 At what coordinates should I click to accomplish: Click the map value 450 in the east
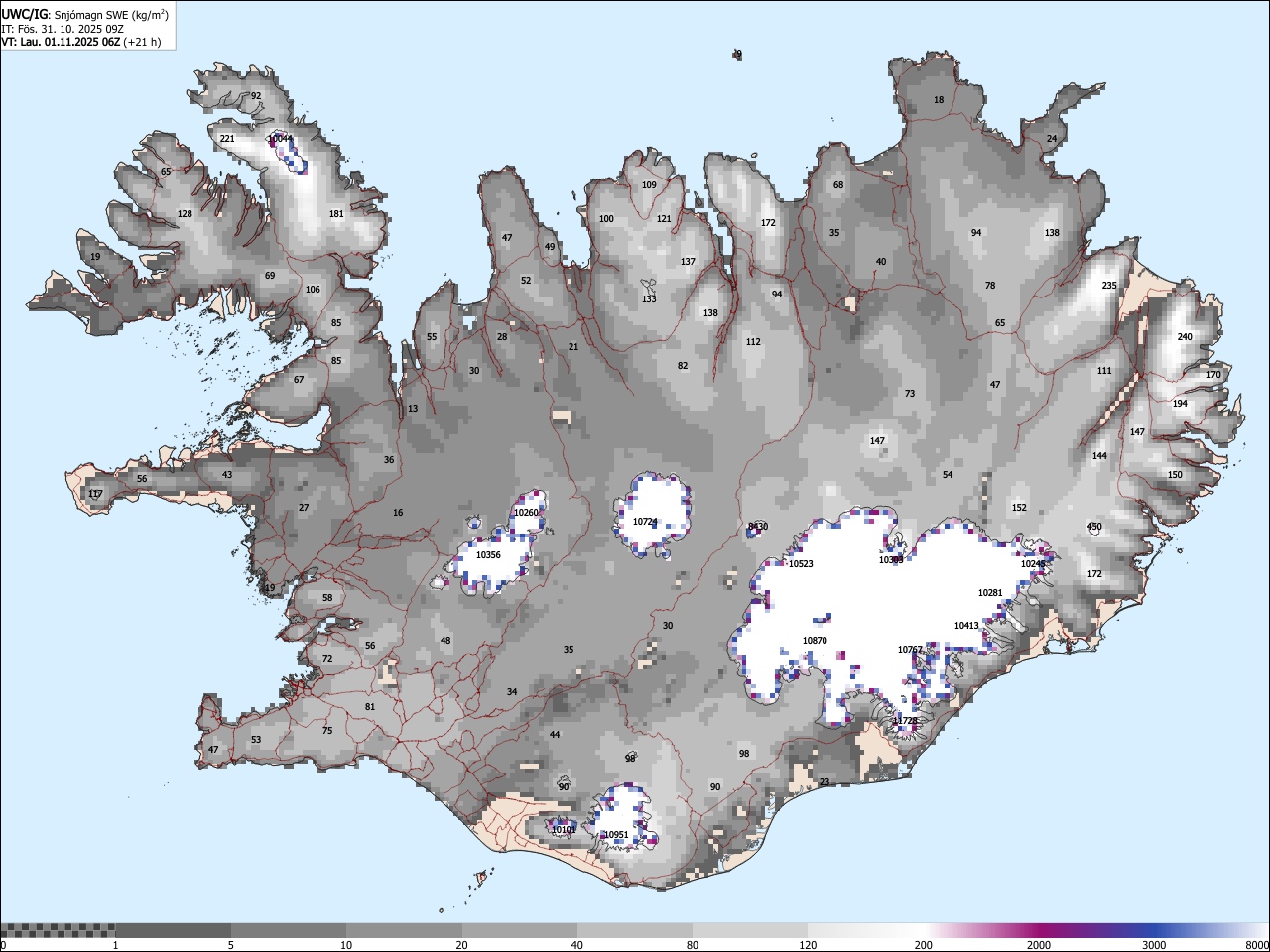(1094, 527)
